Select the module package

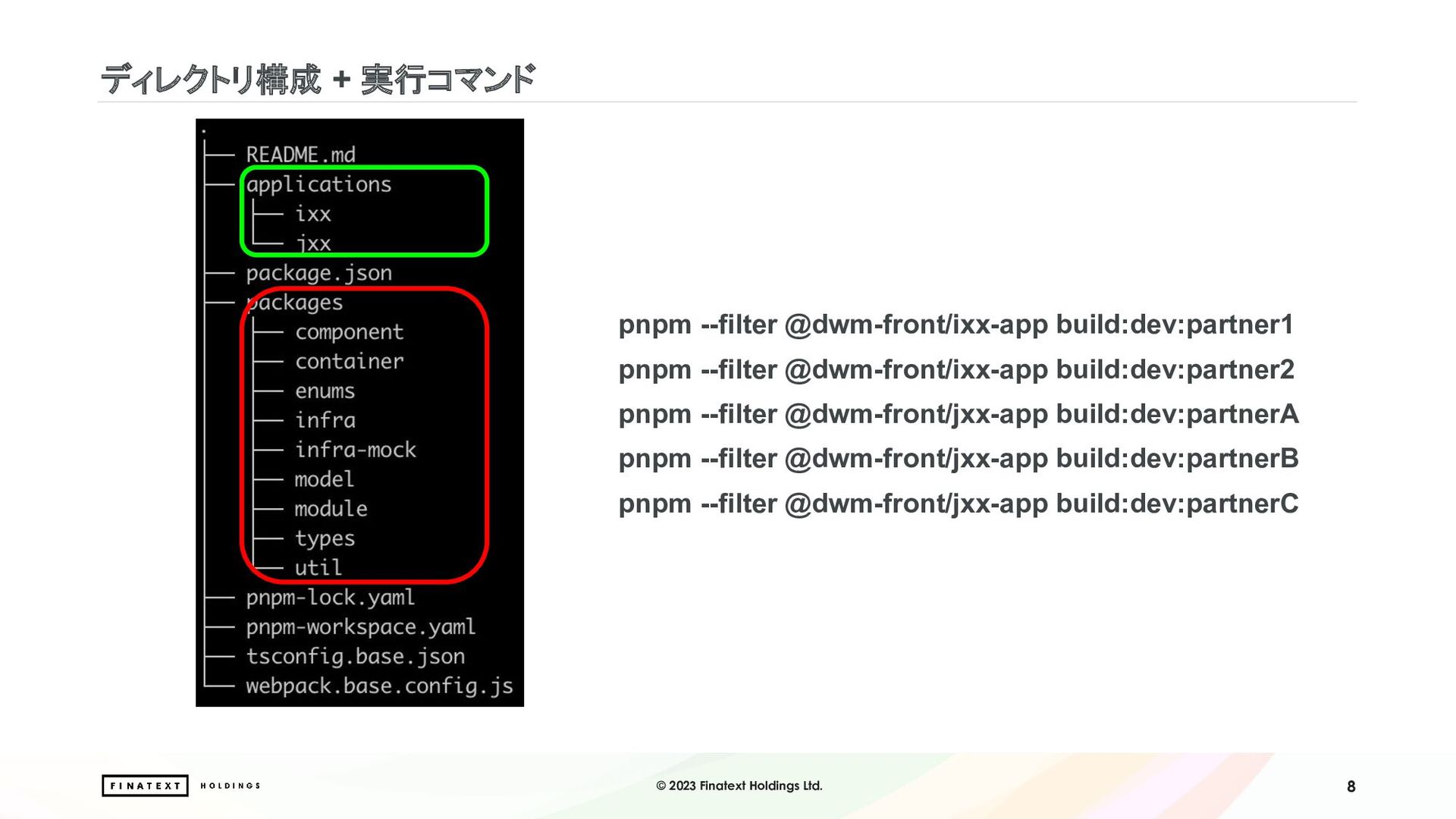pyautogui.click(x=331, y=509)
